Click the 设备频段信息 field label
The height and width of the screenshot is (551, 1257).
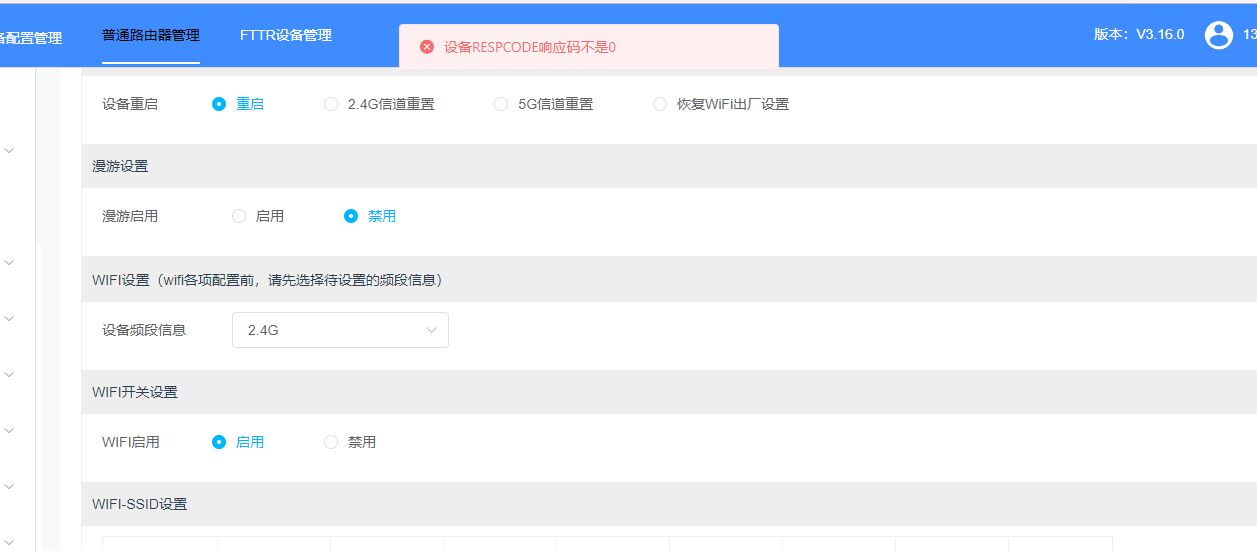pyautogui.click(x=144, y=330)
